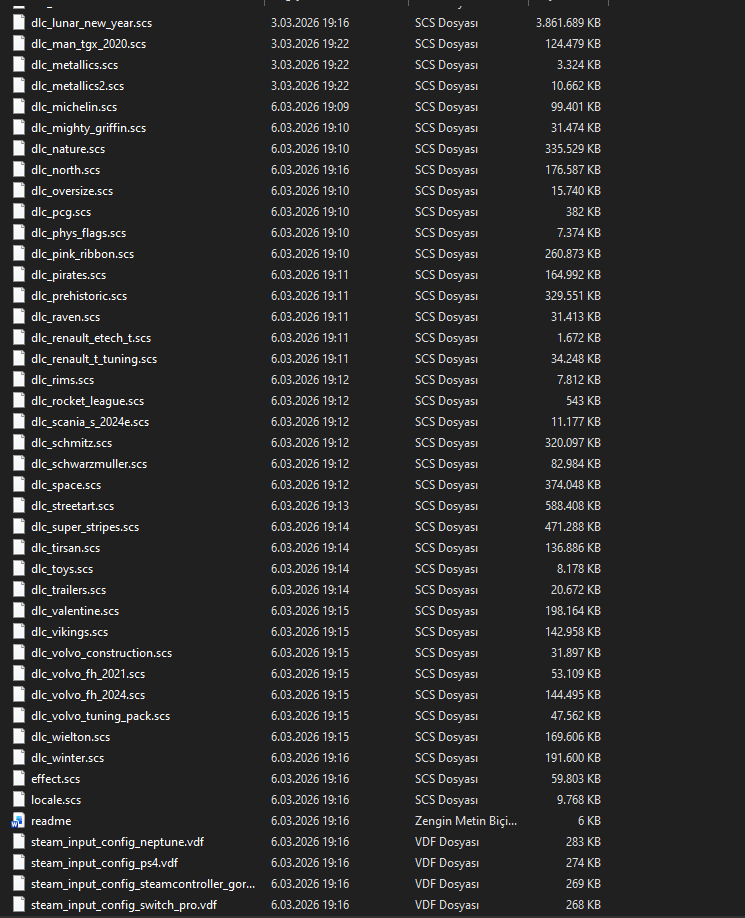Click the 283 KB size of steam_input_config_neptune
The width and height of the screenshot is (745, 918).
coord(582,842)
